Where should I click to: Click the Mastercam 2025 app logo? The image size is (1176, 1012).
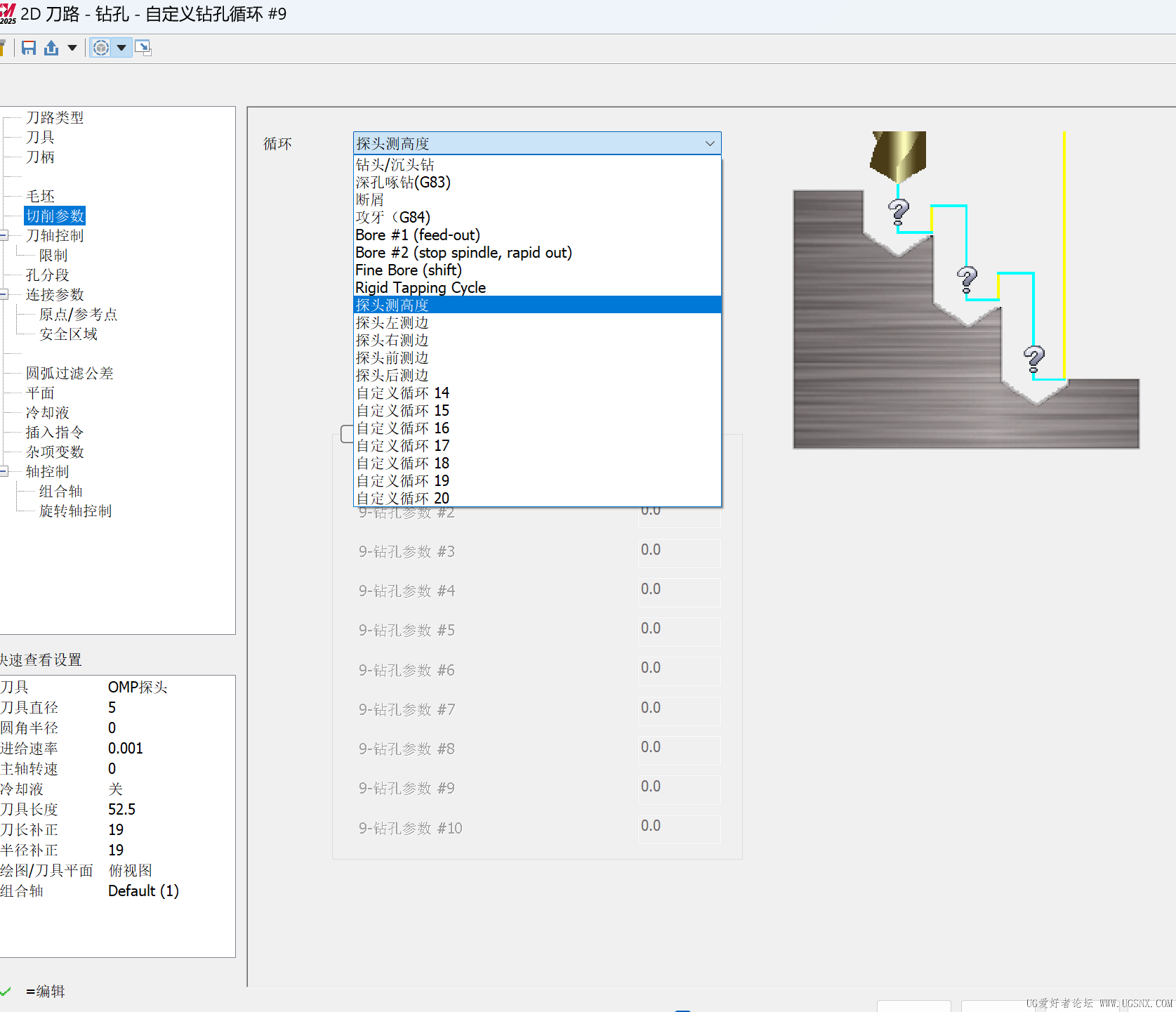tap(8, 13)
